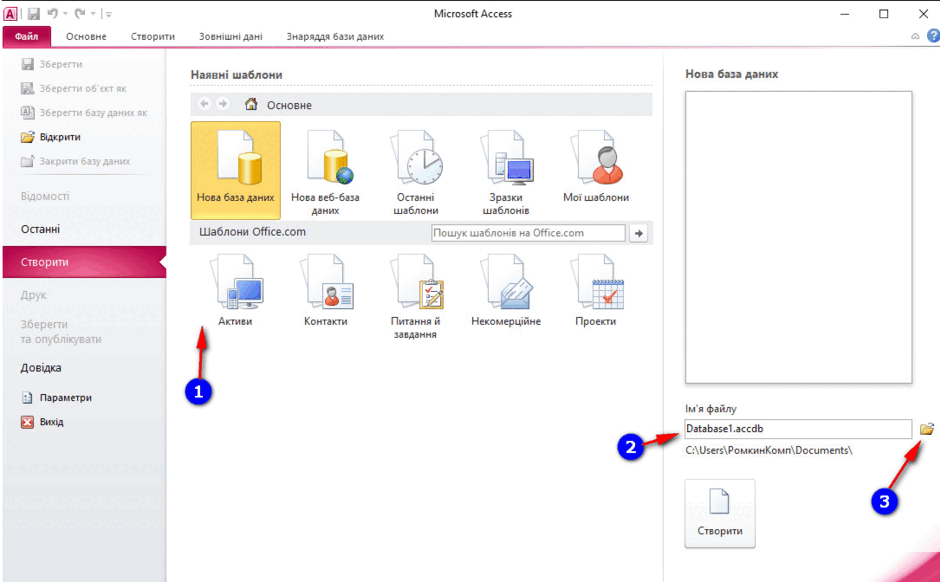Choose Відкрити in the left menu
This screenshot has height=582, width=940.
pyautogui.click(x=50, y=137)
